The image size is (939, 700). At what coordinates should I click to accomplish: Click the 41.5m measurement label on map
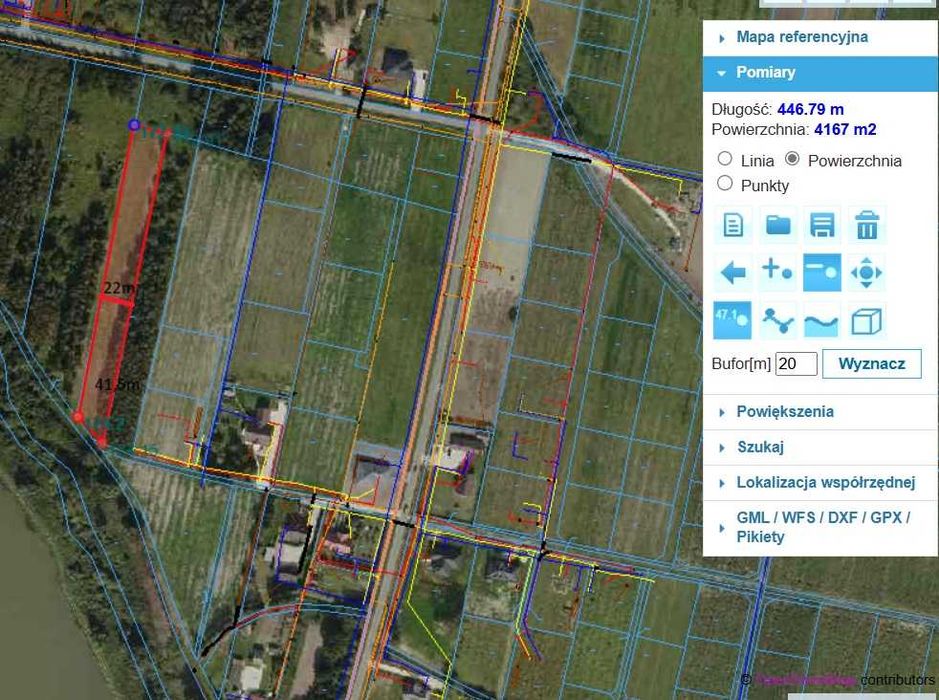pos(117,384)
